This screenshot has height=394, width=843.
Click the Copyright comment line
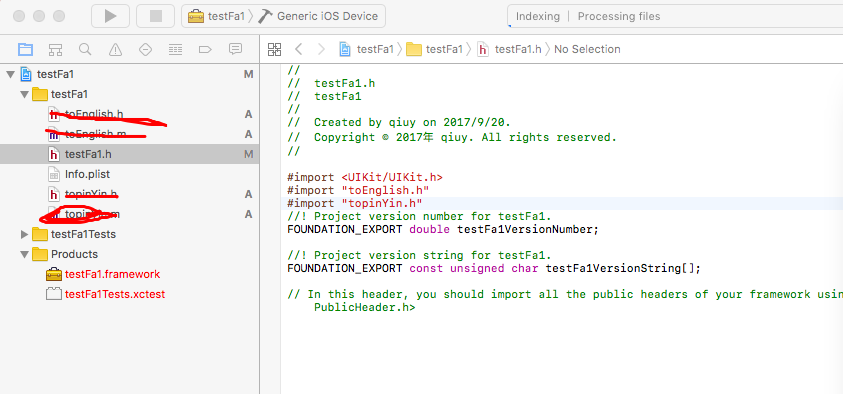tap(452, 138)
